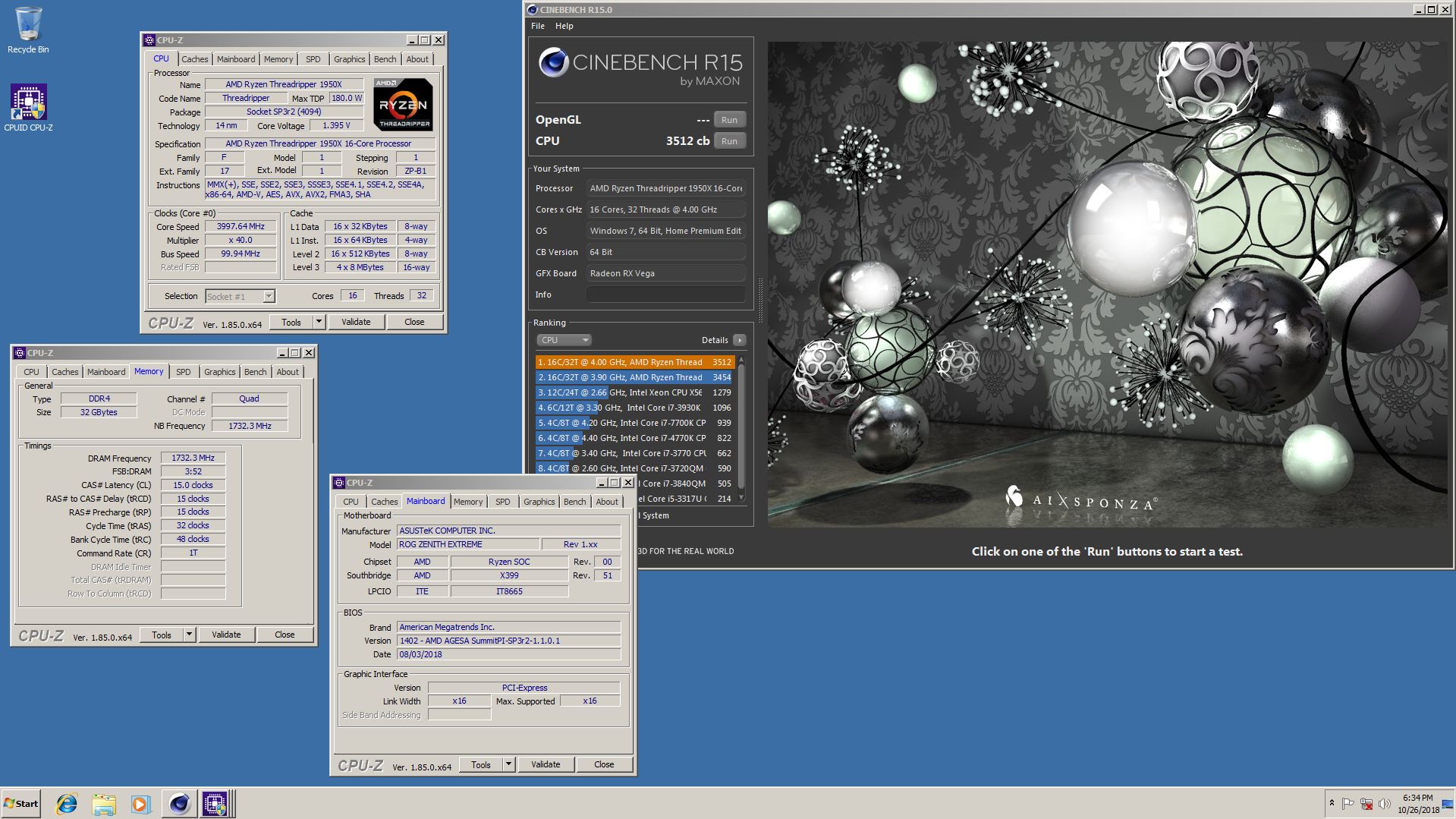Click the i7-4770K ranking entry

[x=634, y=438]
